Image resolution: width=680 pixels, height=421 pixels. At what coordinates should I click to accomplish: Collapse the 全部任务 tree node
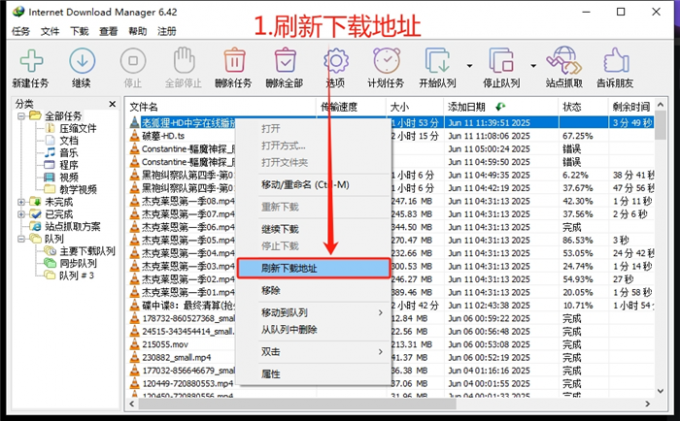21,116
